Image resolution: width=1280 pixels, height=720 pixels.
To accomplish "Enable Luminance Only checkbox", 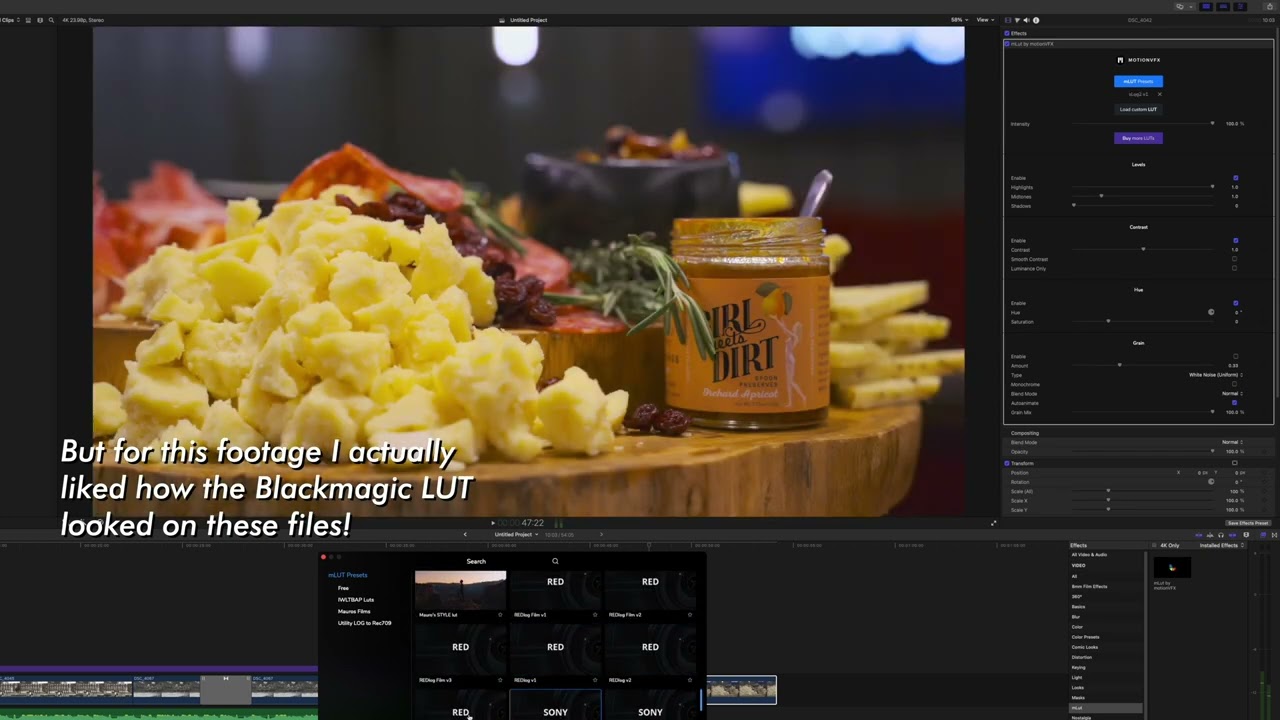I will pyautogui.click(x=1235, y=269).
